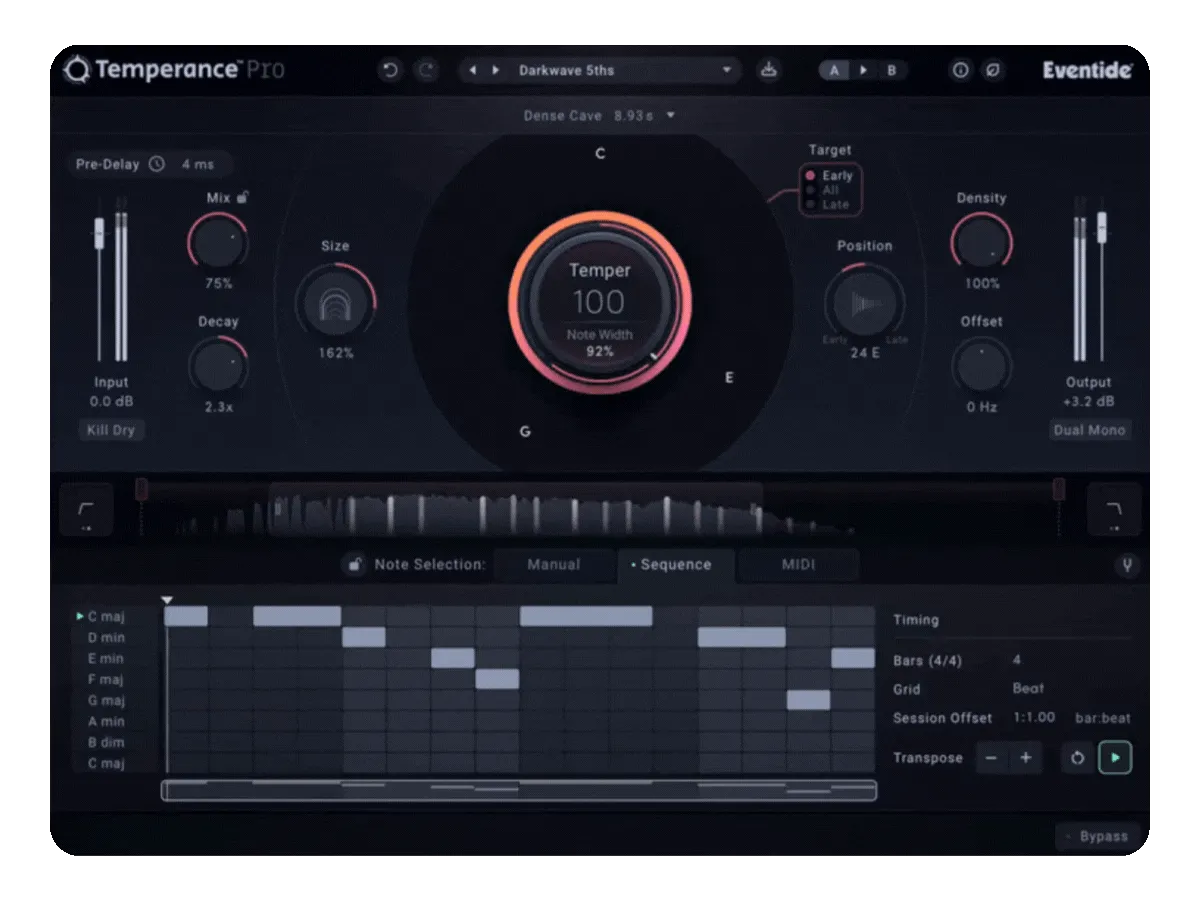This screenshot has width=1200, height=900.
Task: Click the Temperance Pro logo
Action: click(x=176, y=70)
